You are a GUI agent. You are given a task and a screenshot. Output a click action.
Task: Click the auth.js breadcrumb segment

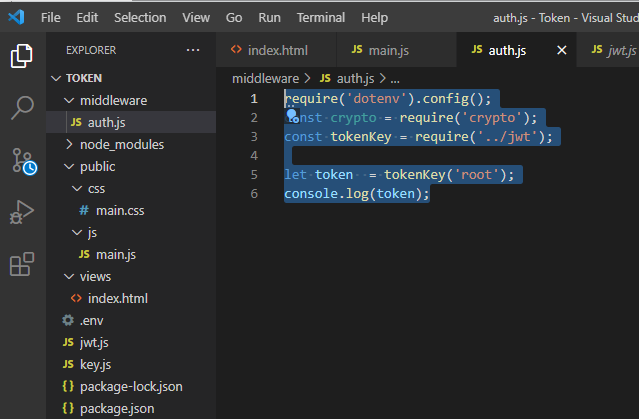click(x=355, y=78)
